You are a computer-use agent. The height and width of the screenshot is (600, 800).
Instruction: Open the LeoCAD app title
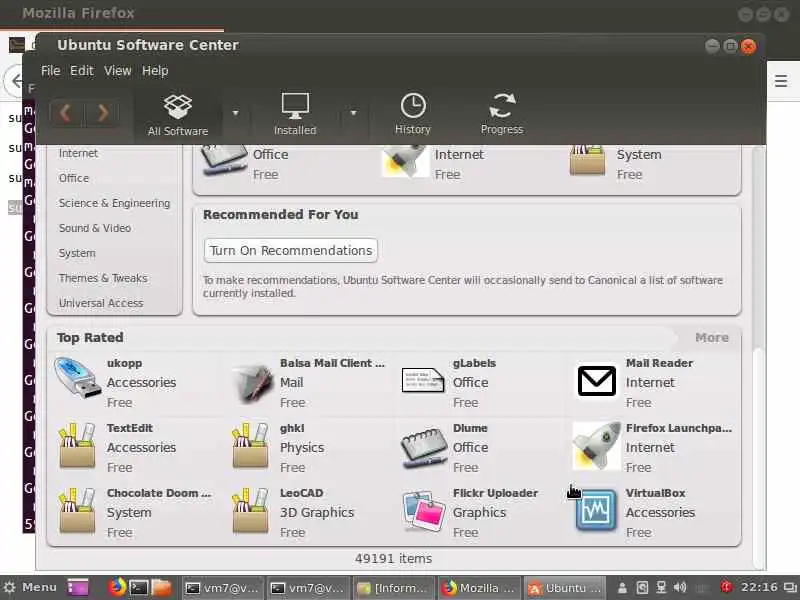click(x=302, y=493)
